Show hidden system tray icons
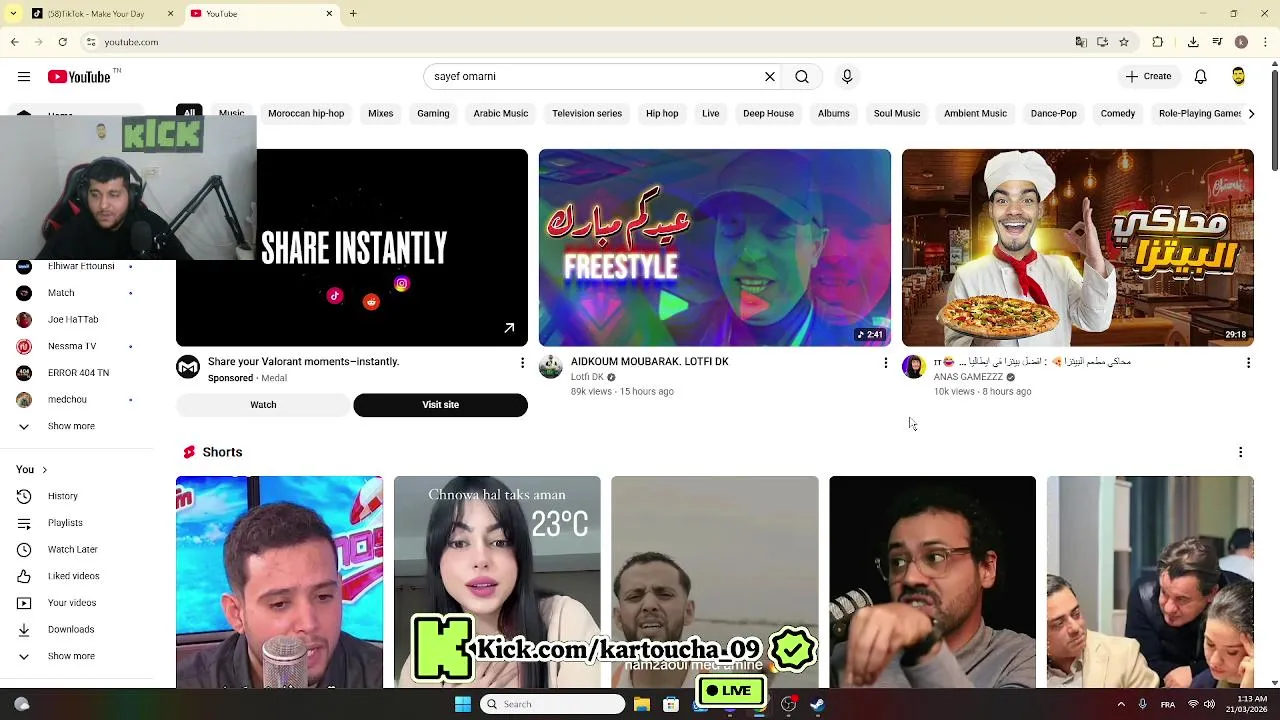Viewport: 1280px width, 720px height. (x=1121, y=704)
